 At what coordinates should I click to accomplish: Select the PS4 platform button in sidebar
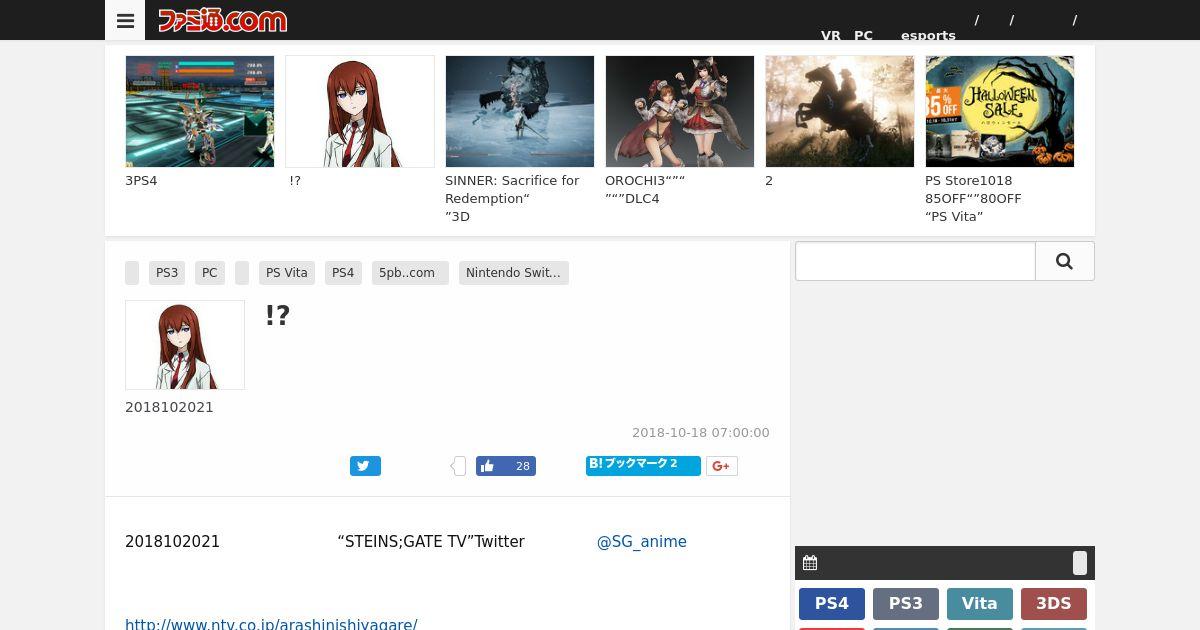832,604
